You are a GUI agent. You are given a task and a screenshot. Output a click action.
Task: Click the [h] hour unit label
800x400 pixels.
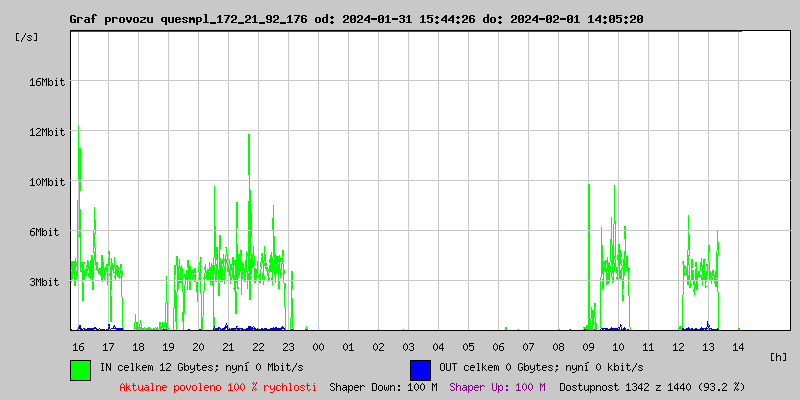(x=779, y=356)
